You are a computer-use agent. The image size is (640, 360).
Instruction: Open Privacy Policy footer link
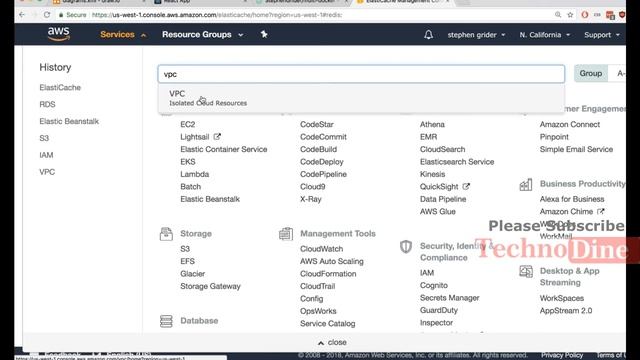[562, 355]
